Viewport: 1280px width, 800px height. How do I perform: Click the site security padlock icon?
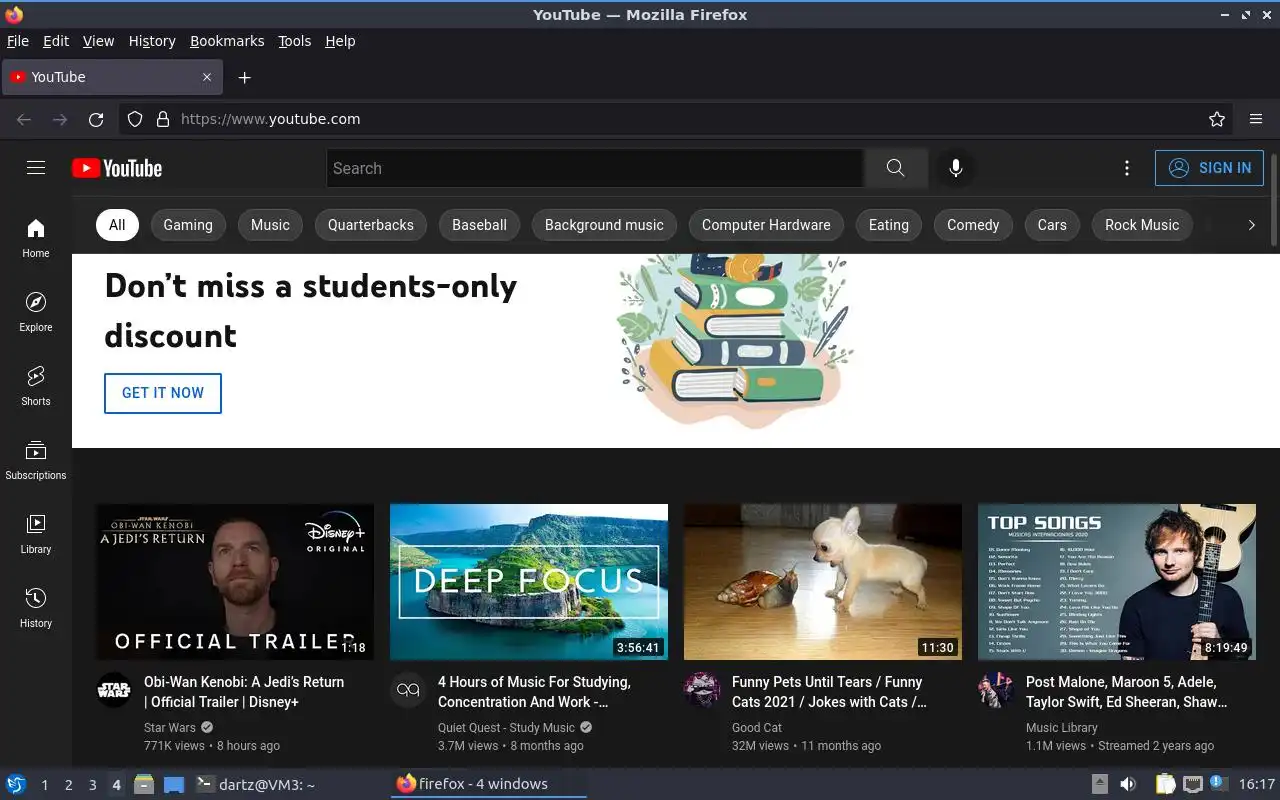[x=163, y=119]
